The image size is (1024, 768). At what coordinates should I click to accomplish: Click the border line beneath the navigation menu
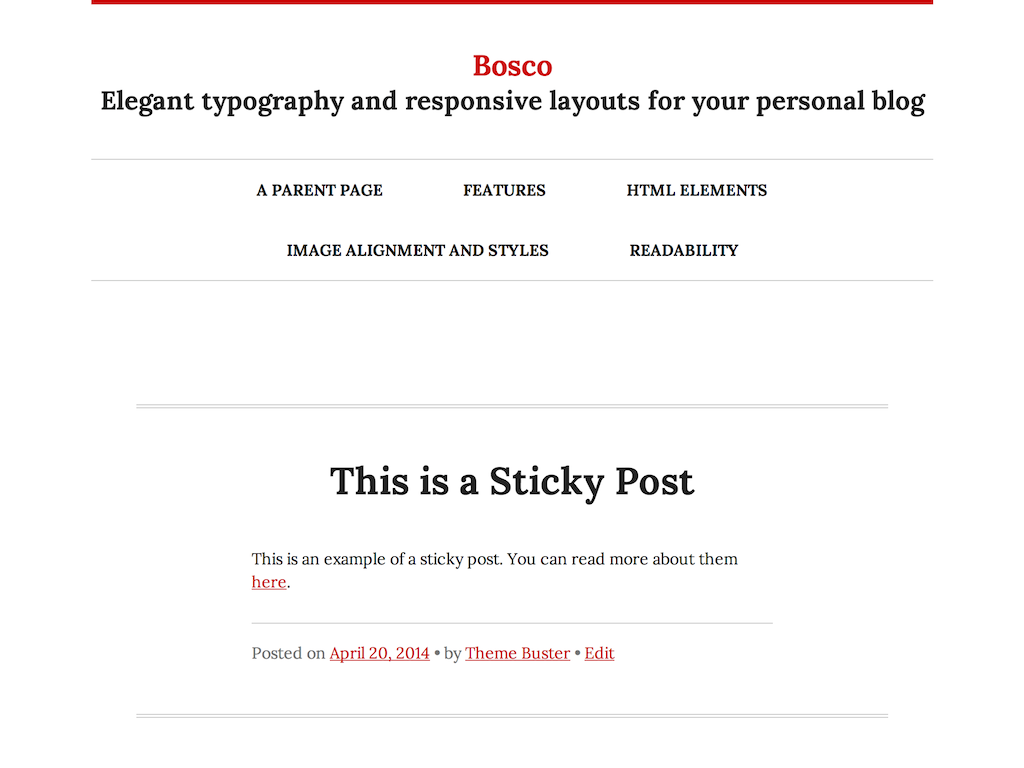pyautogui.click(x=512, y=281)
